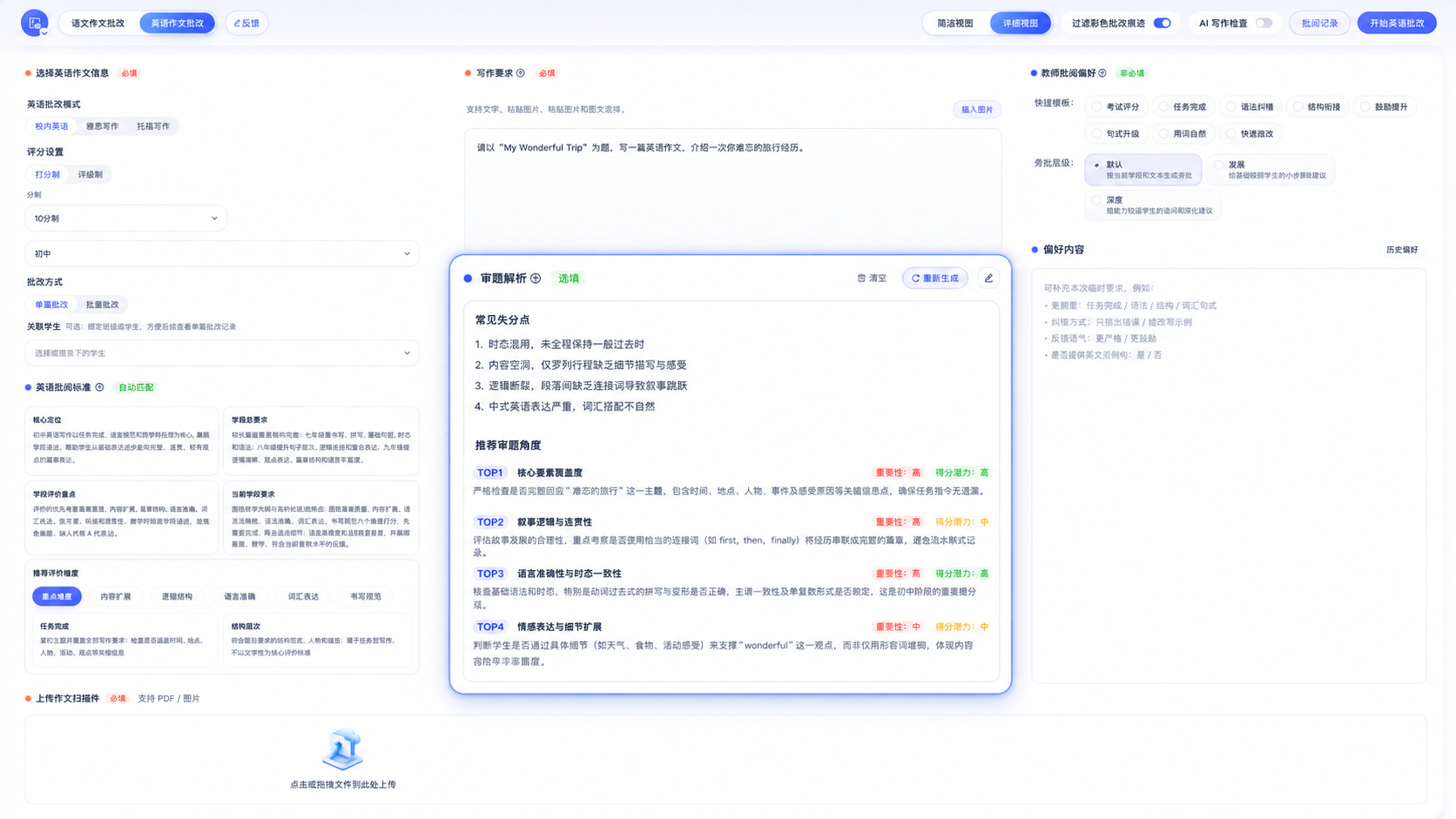The image size is (1456, 819).
Task: Click help icon next to 写作要求
Action: tap(521, 73)
